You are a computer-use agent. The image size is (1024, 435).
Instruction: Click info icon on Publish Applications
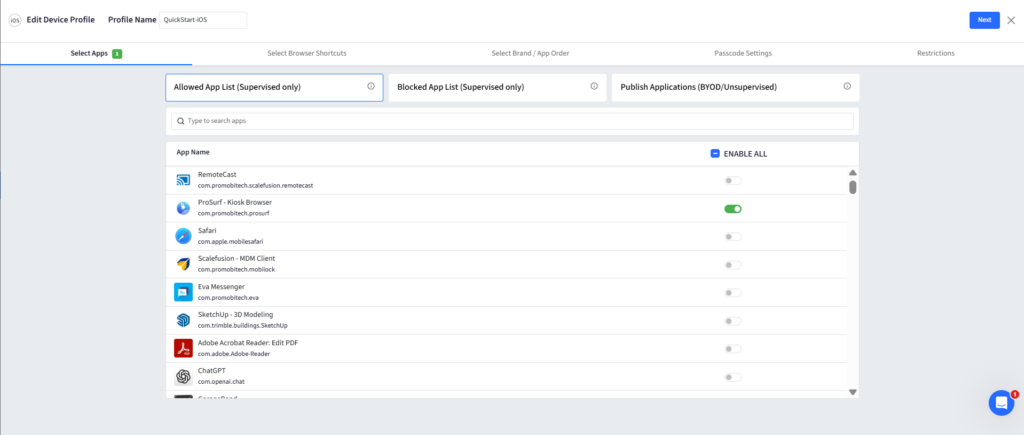pyautogui.click(x=847, y=86)
